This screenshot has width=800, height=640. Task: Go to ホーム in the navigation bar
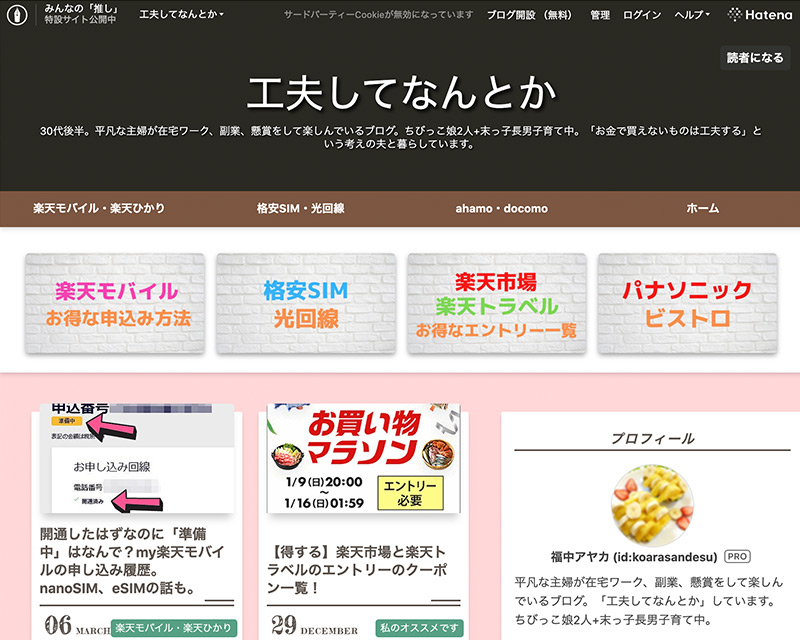[x=702, y=209]
